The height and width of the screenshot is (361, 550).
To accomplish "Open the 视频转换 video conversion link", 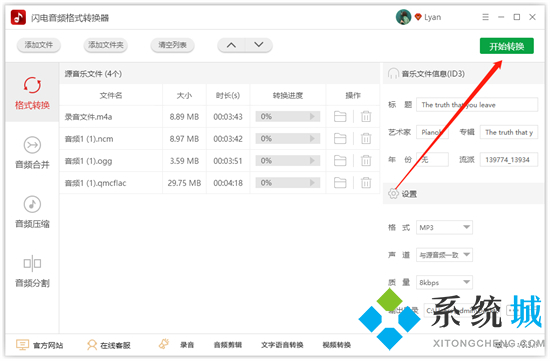I will [x=336, y=345].
